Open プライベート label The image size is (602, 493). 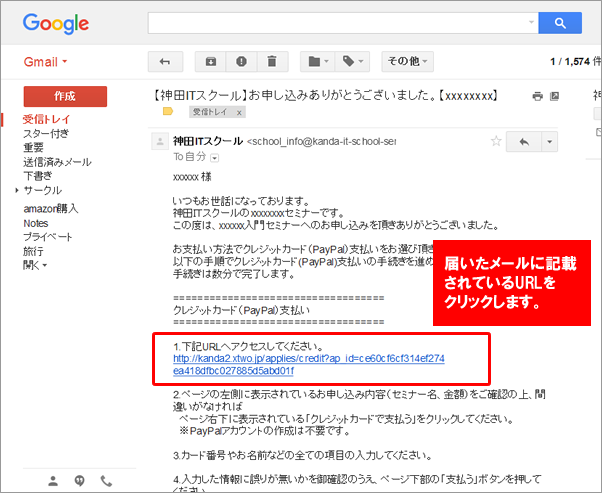[48, 237]
